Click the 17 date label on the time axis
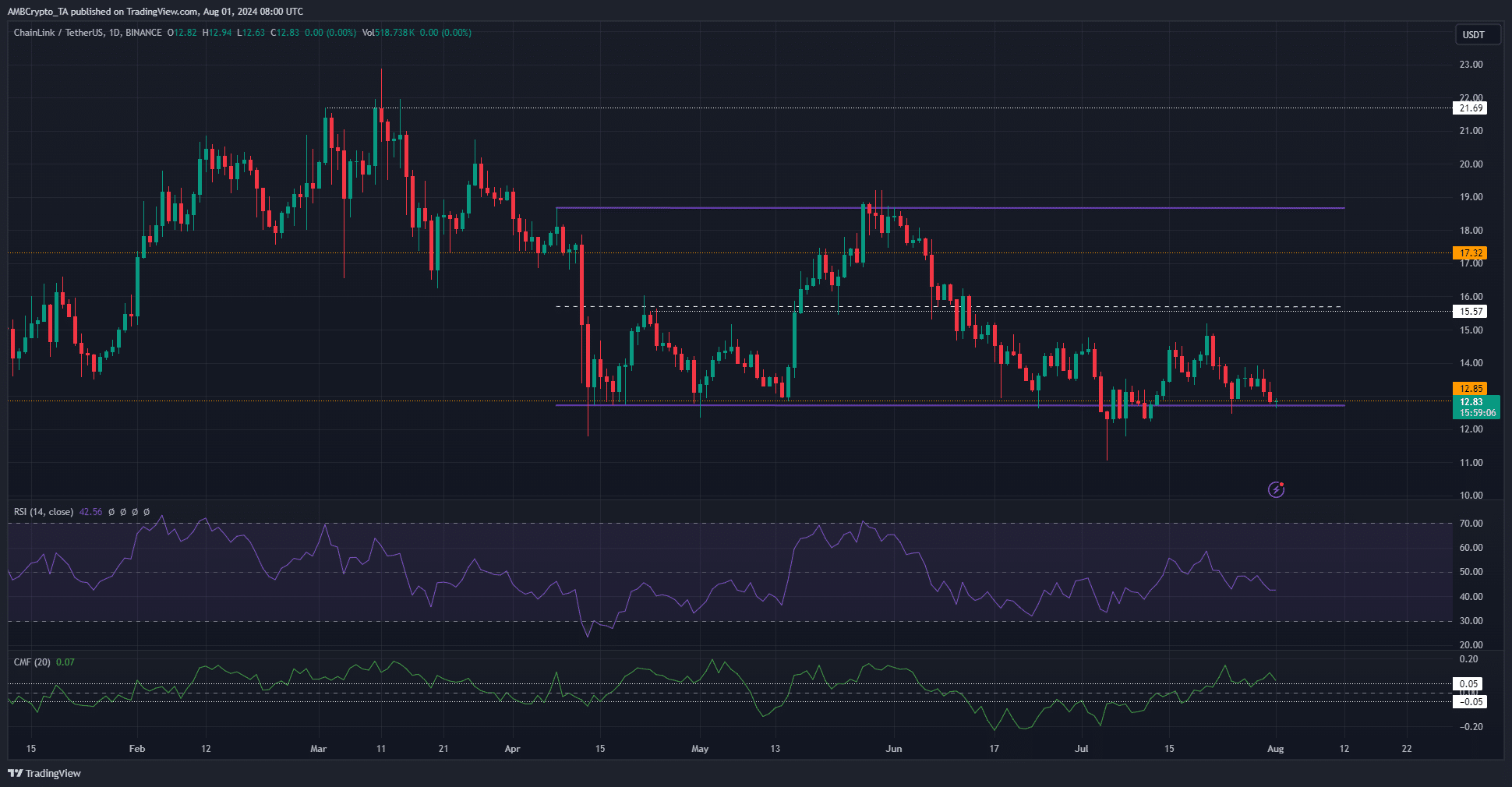 click(994, 749)
